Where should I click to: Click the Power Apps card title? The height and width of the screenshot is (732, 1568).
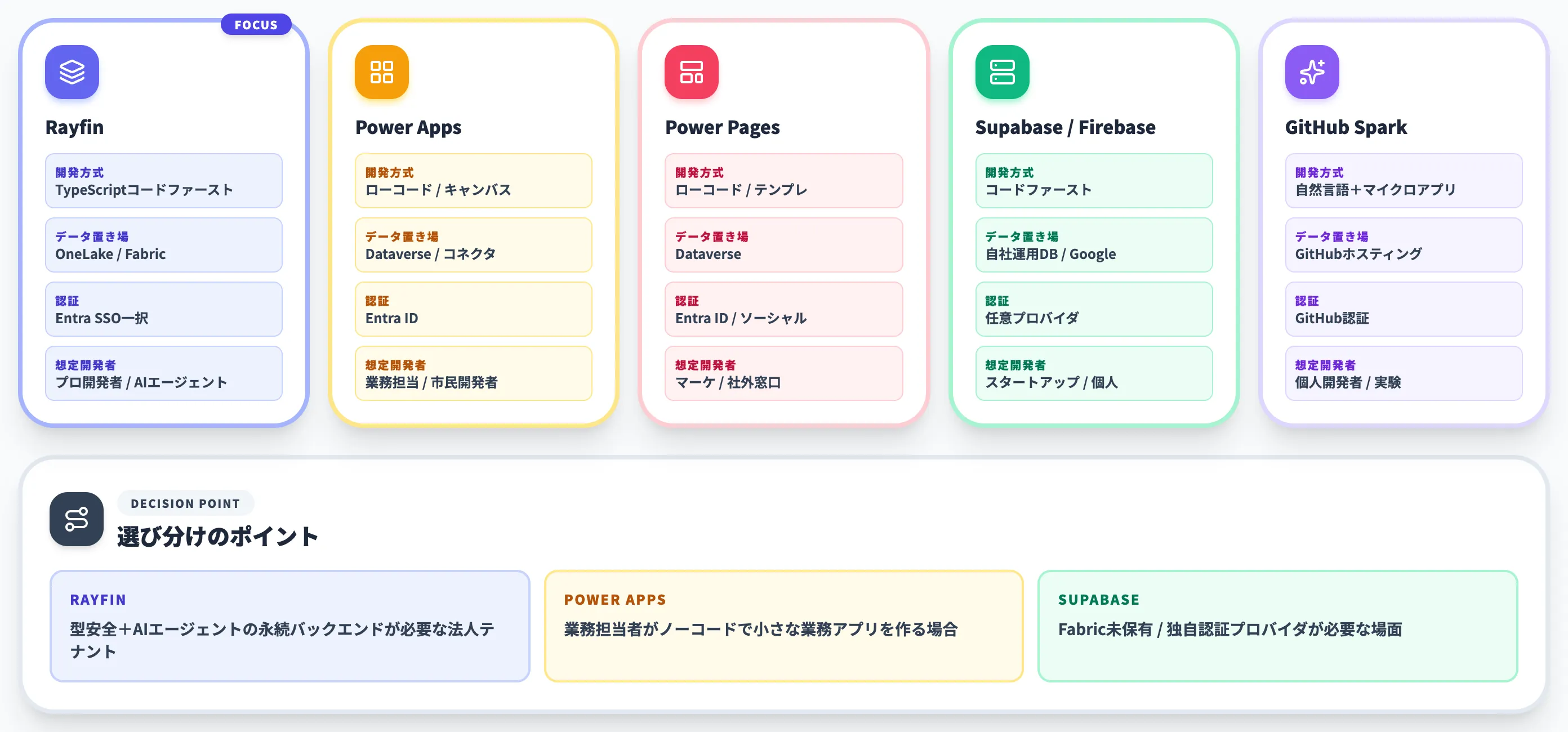408,127
